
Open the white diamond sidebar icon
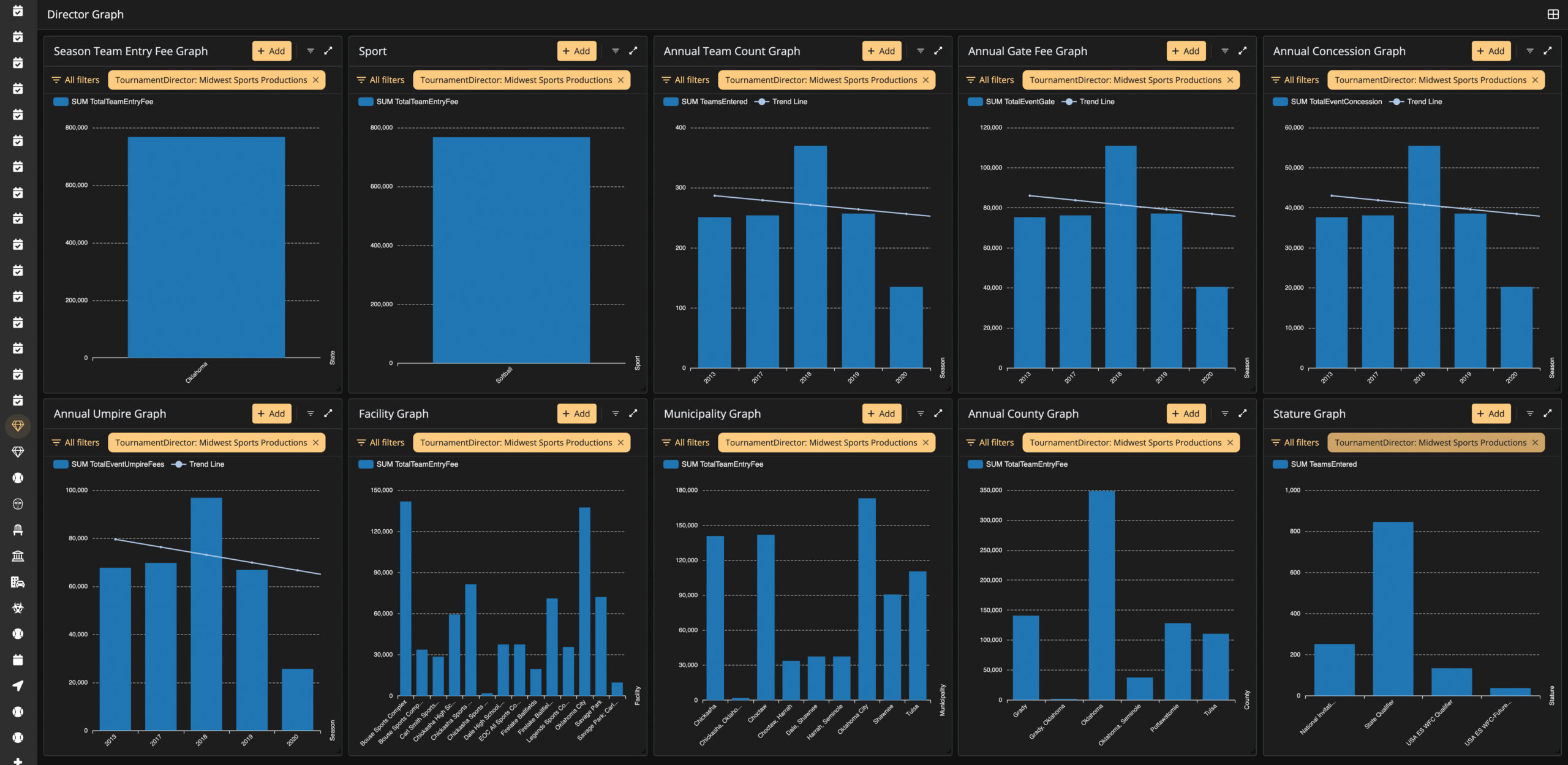coord(18,452)
